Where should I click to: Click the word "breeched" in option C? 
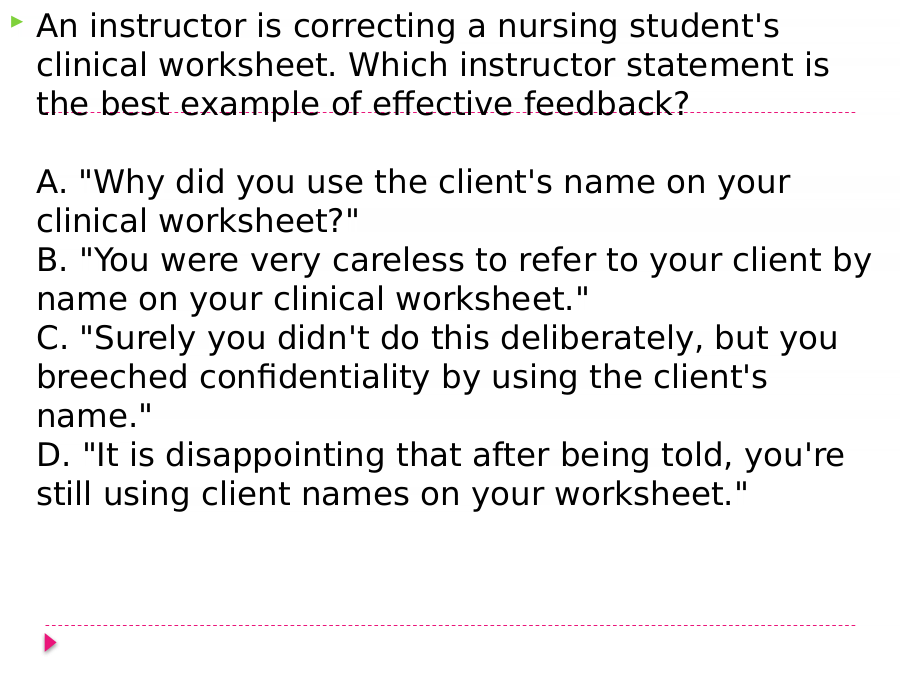(112, 377)
